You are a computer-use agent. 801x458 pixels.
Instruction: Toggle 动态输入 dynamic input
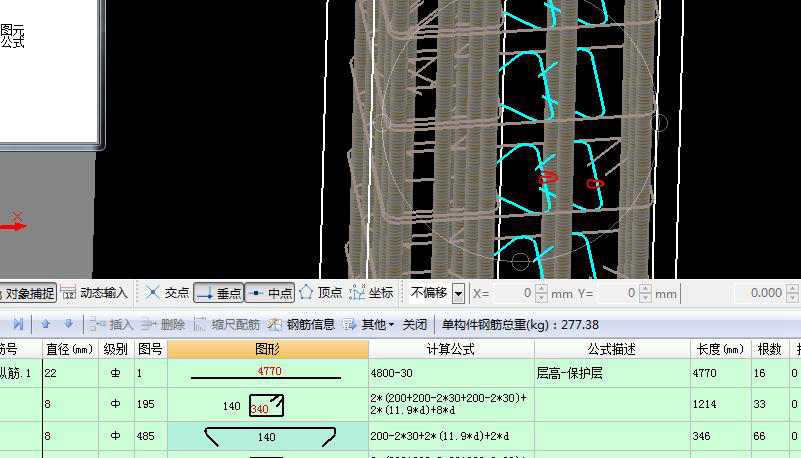pos(94,293)
